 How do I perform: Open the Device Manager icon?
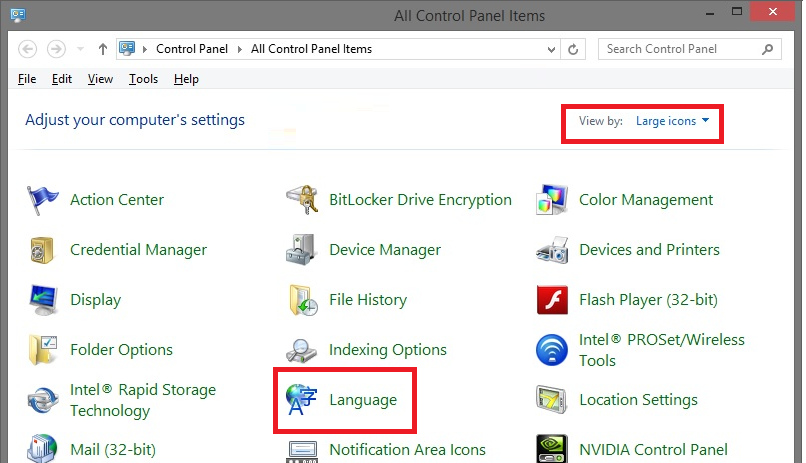coord(301,250)
